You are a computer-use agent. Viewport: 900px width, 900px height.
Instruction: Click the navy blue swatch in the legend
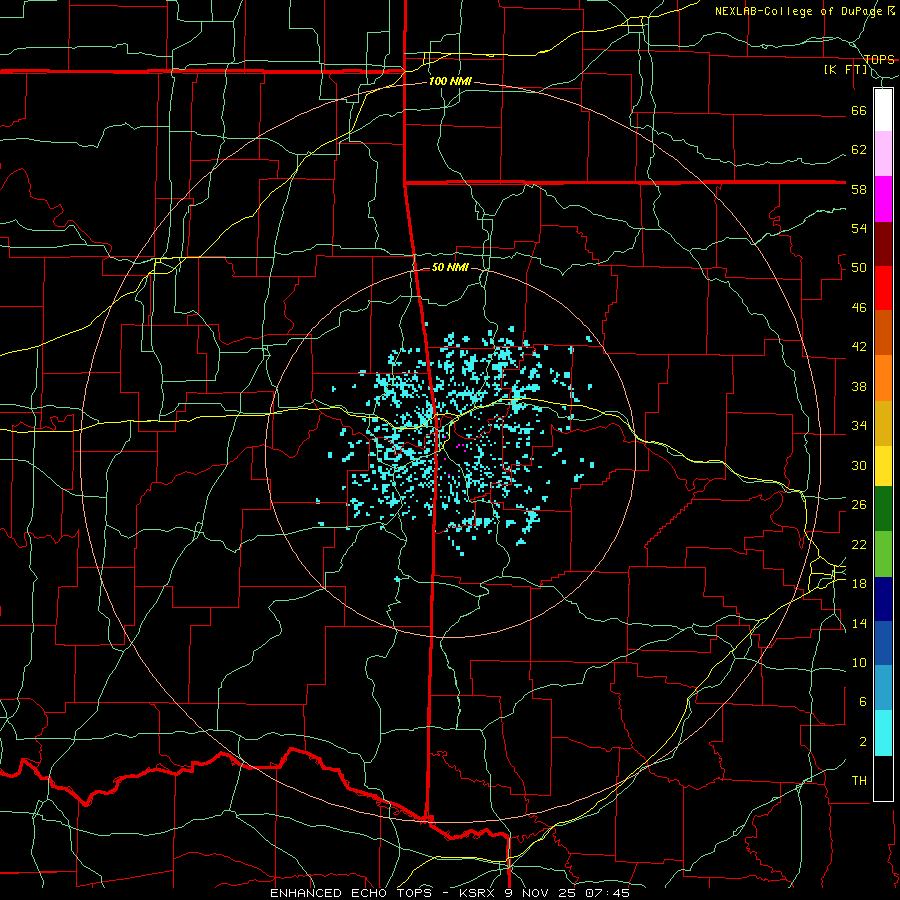883,599
